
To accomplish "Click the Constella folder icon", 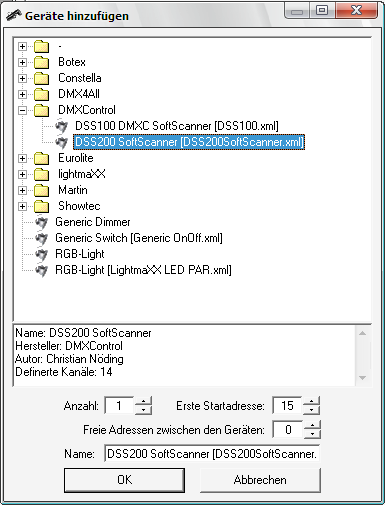I will point(42,78).
